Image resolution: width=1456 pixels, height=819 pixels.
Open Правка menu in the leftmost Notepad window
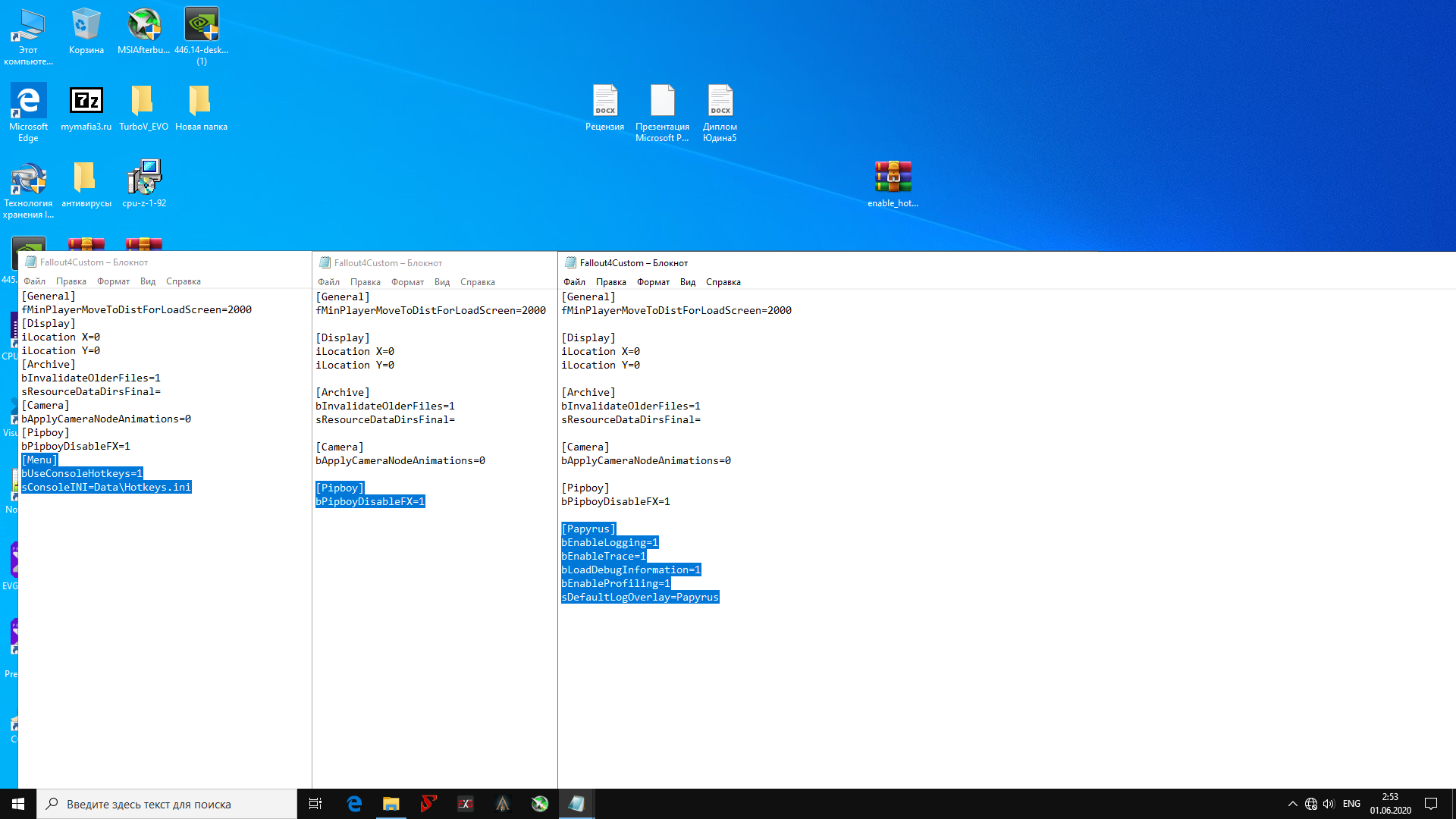pyautogui.click(x=71, y=281)
